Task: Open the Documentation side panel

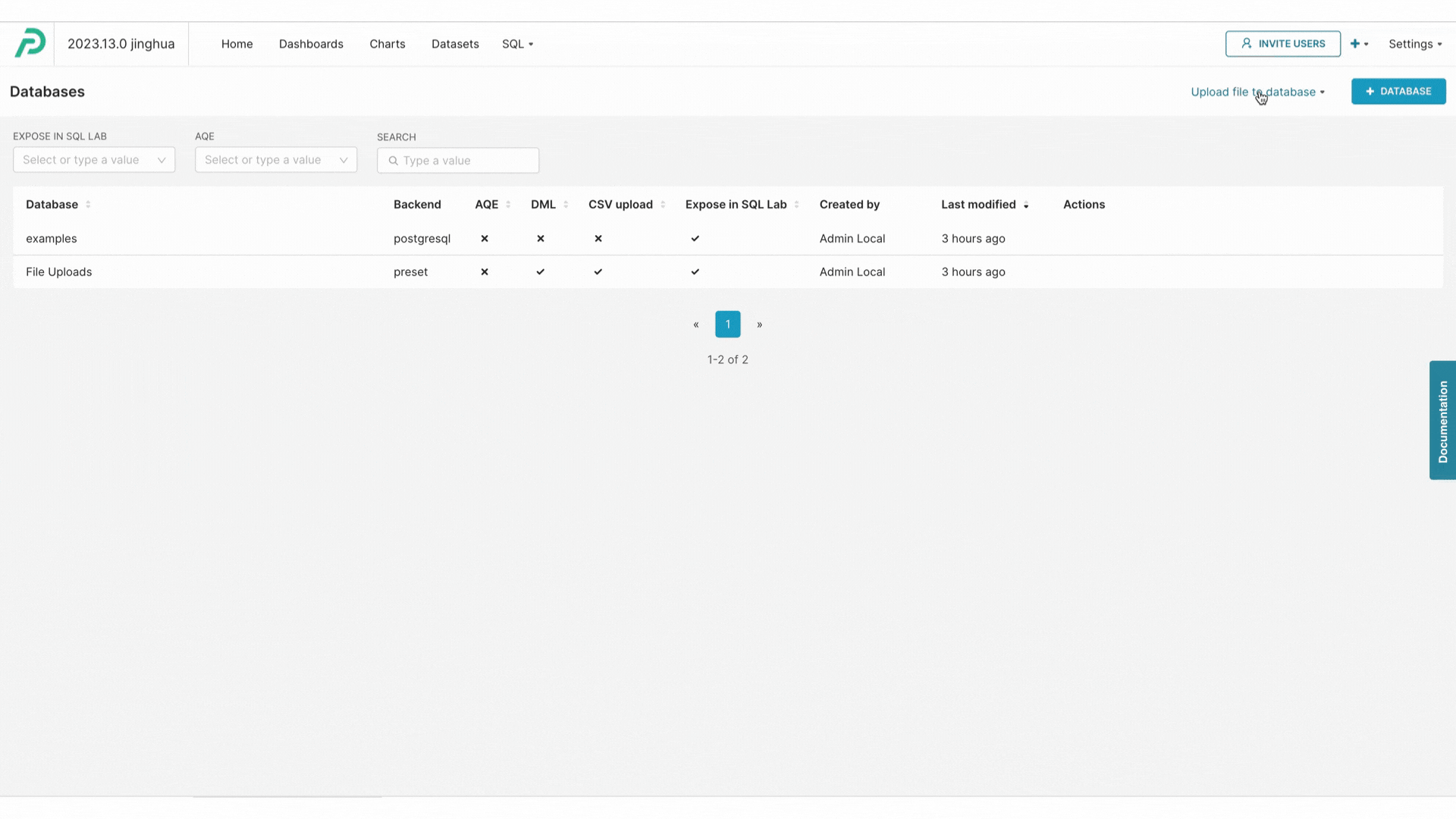Action: 1443,420
